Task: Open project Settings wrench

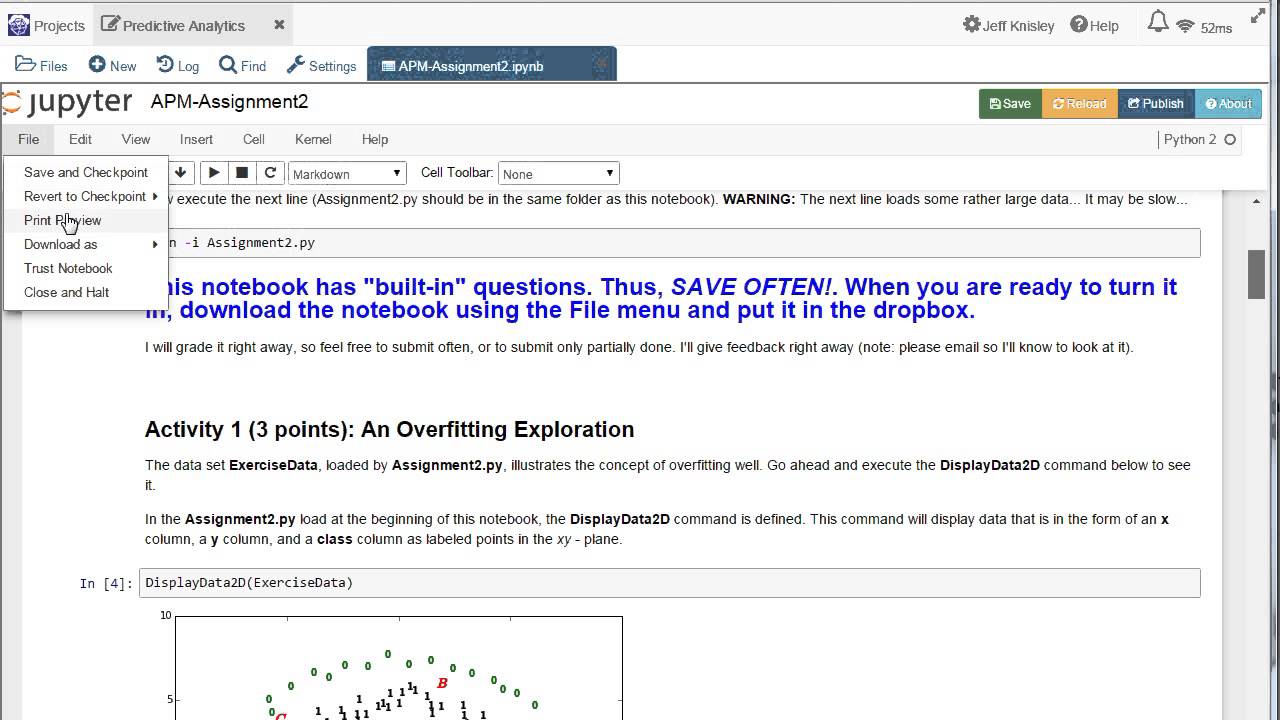Action: 321,65
